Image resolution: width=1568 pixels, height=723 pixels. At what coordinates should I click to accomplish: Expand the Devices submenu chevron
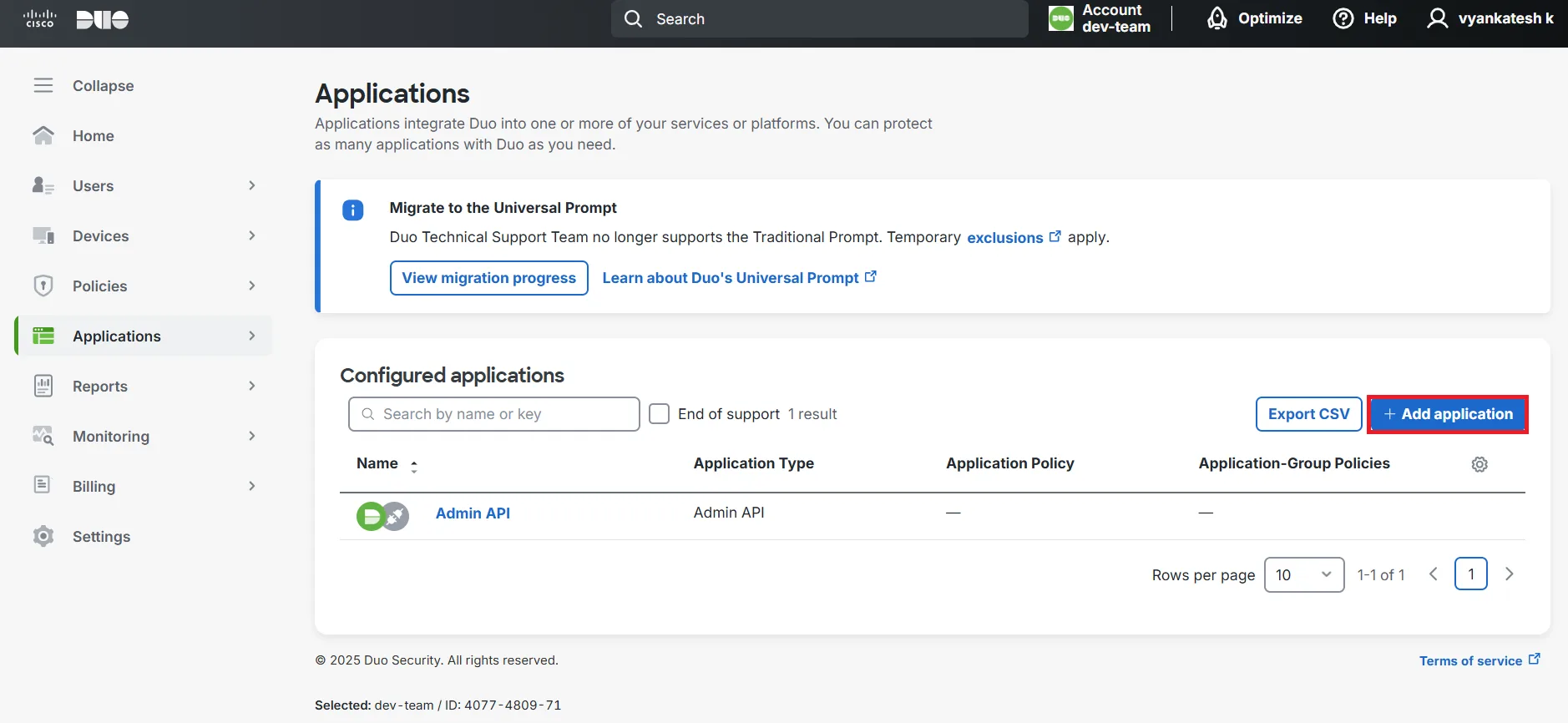(x=252, y=235)
